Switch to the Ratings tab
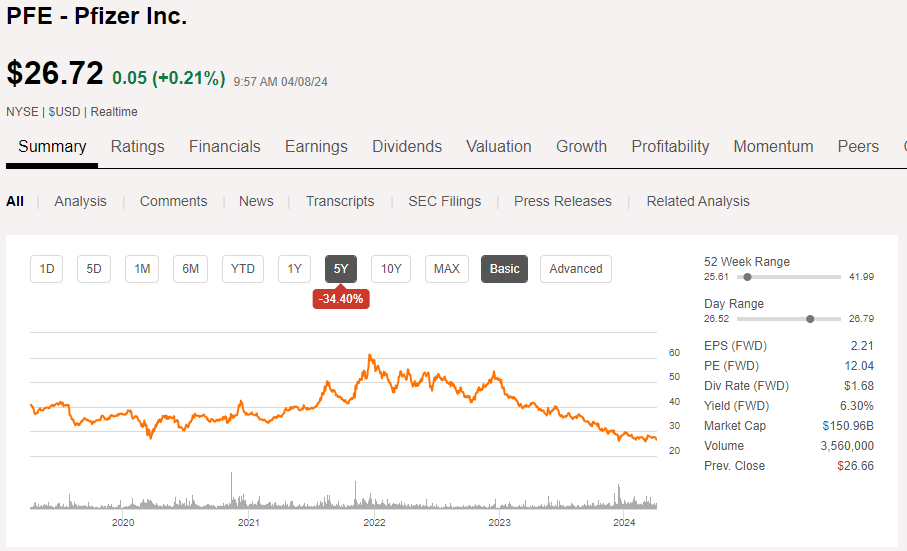The image size is (907, 551). tap(138, 147)
